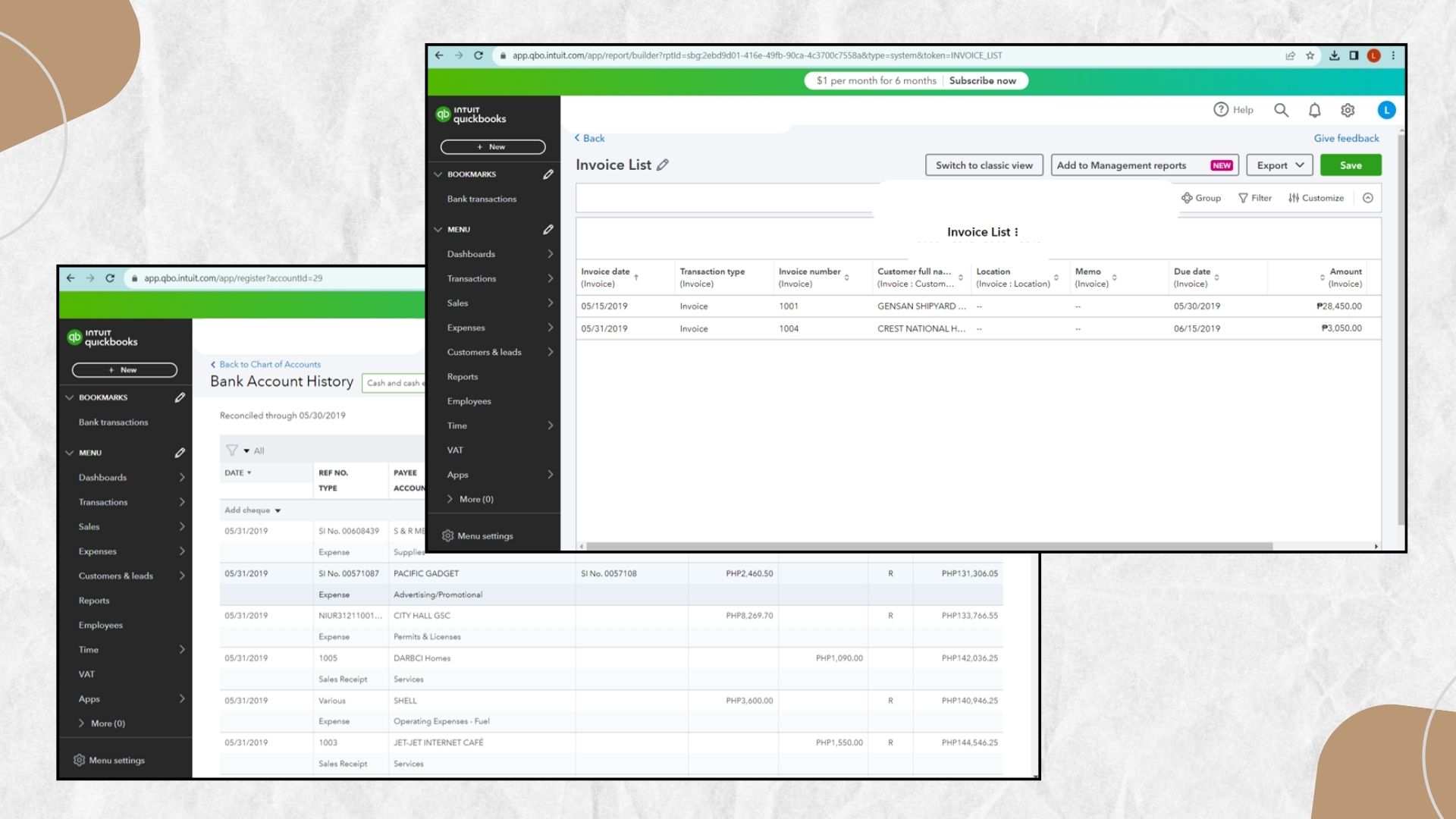Viewport: 1456px width, 819px height.
Task: Open the Export dropdown
Action: [x=1279, y=165]
